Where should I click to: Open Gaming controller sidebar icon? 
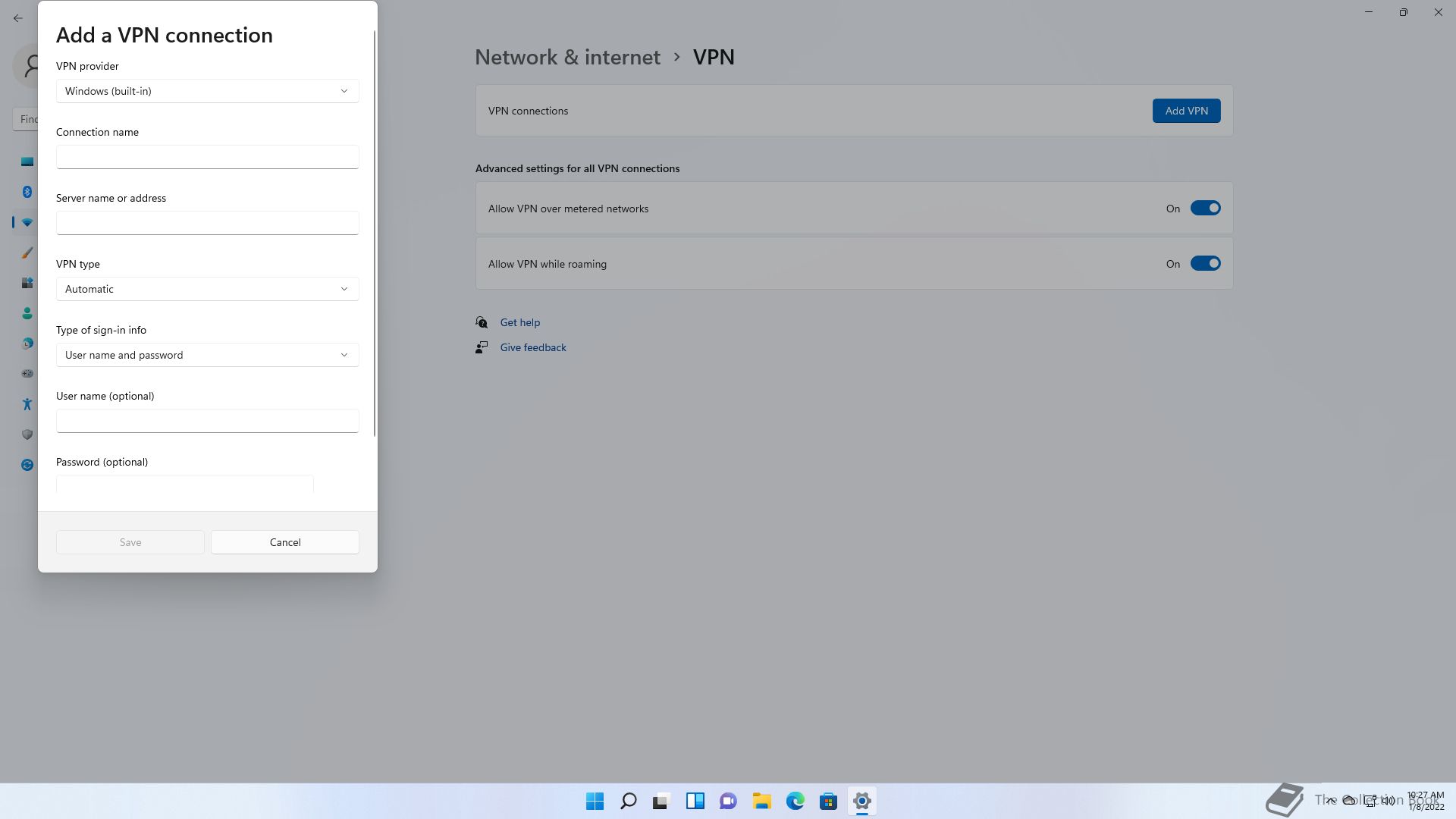pos(27,373)
